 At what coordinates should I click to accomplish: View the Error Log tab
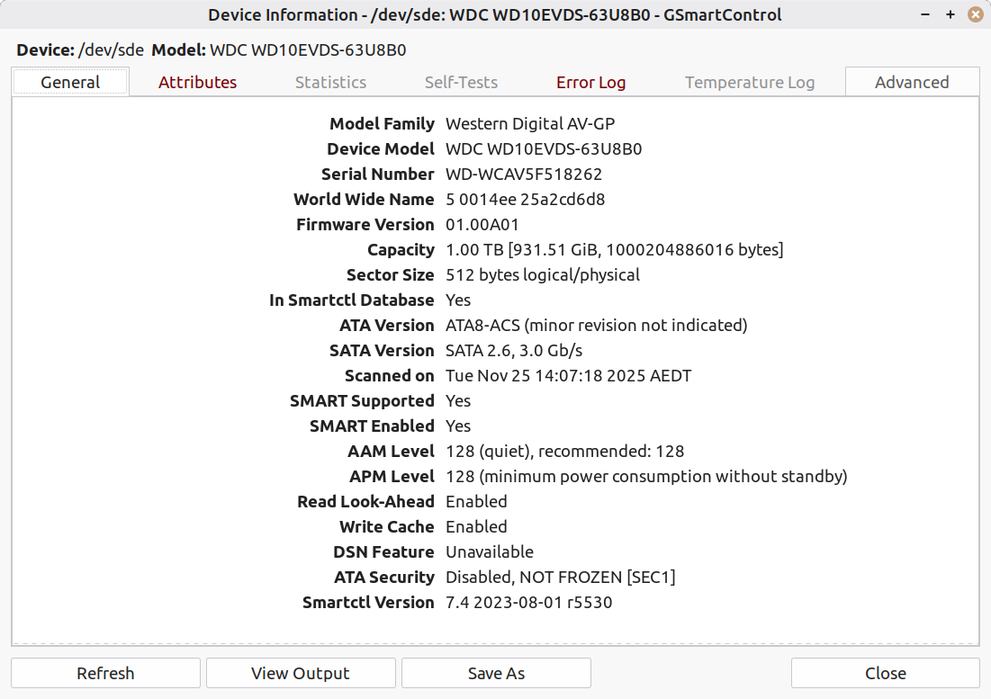(590, 82)
